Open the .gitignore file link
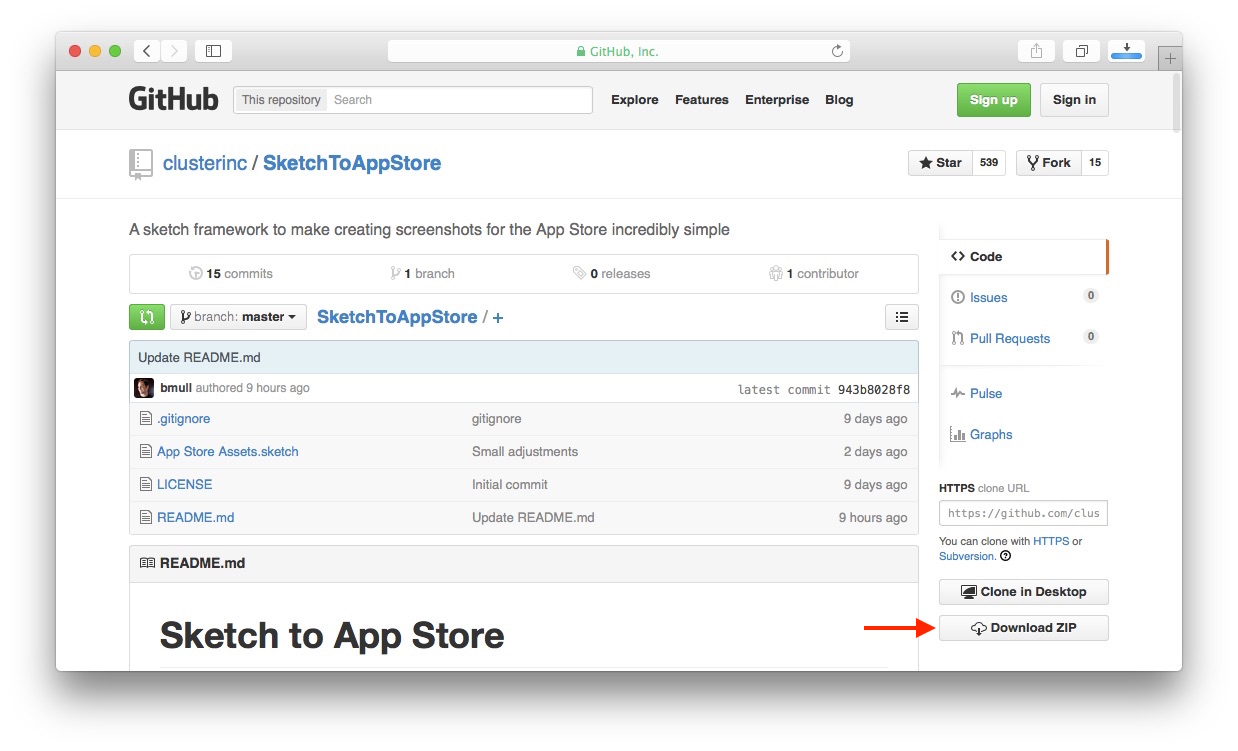This screenshot has height=751, width=1238. 184,419
